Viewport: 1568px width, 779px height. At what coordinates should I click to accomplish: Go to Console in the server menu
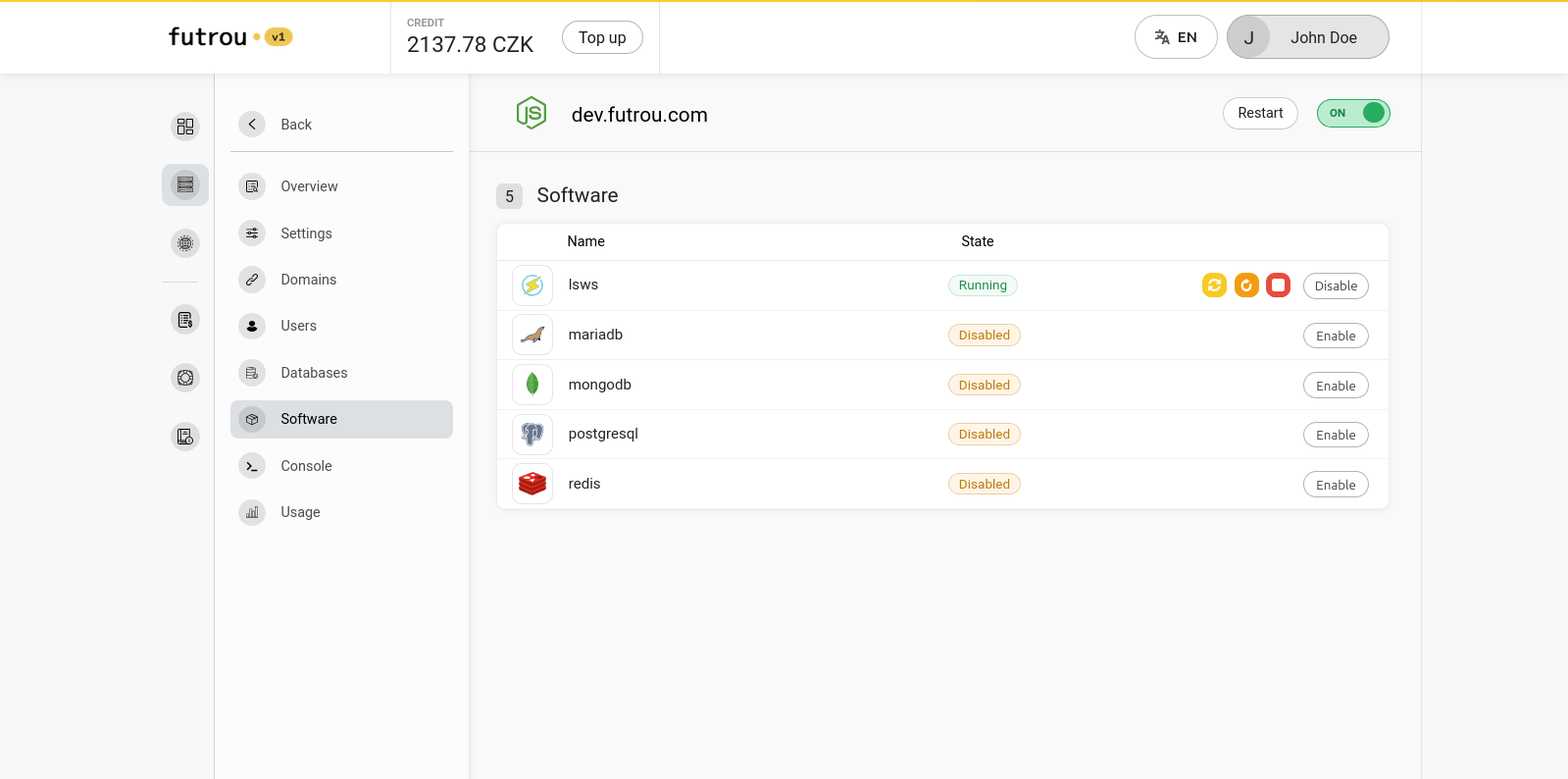[x=341, y=466]
